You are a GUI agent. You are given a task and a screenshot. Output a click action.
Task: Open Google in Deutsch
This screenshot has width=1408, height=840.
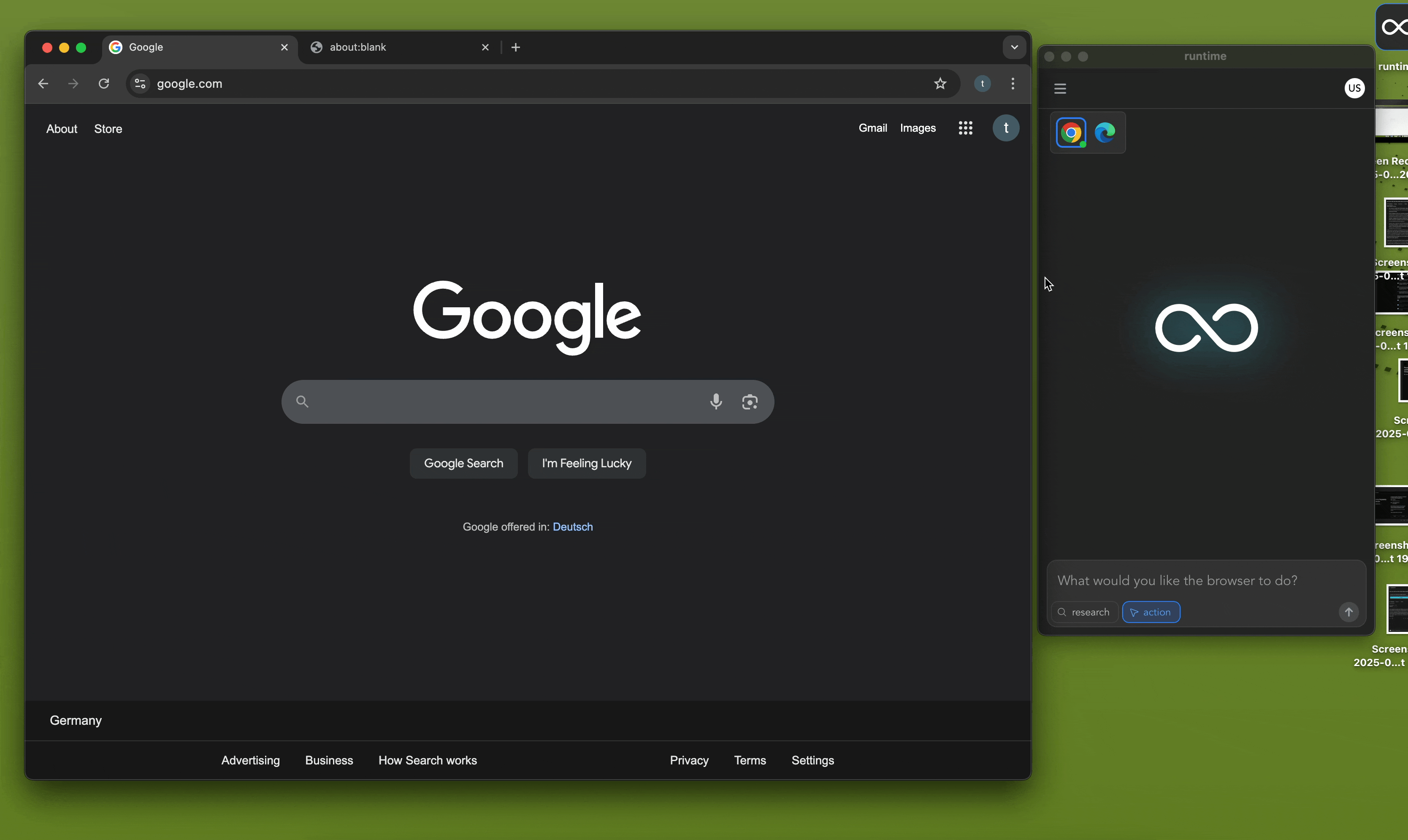click(573, 526)
